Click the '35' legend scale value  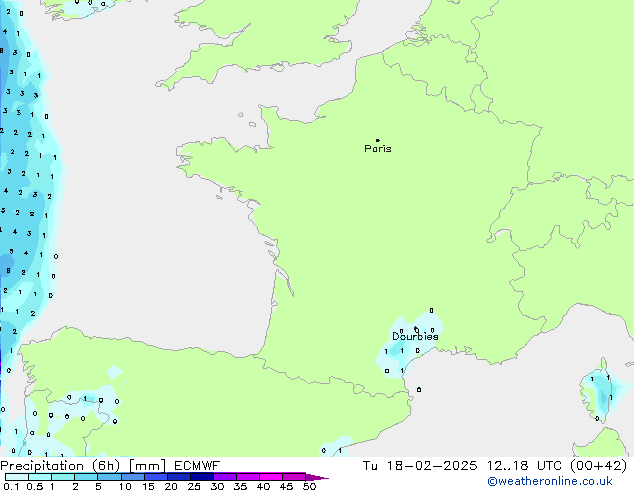click(240, 486)
